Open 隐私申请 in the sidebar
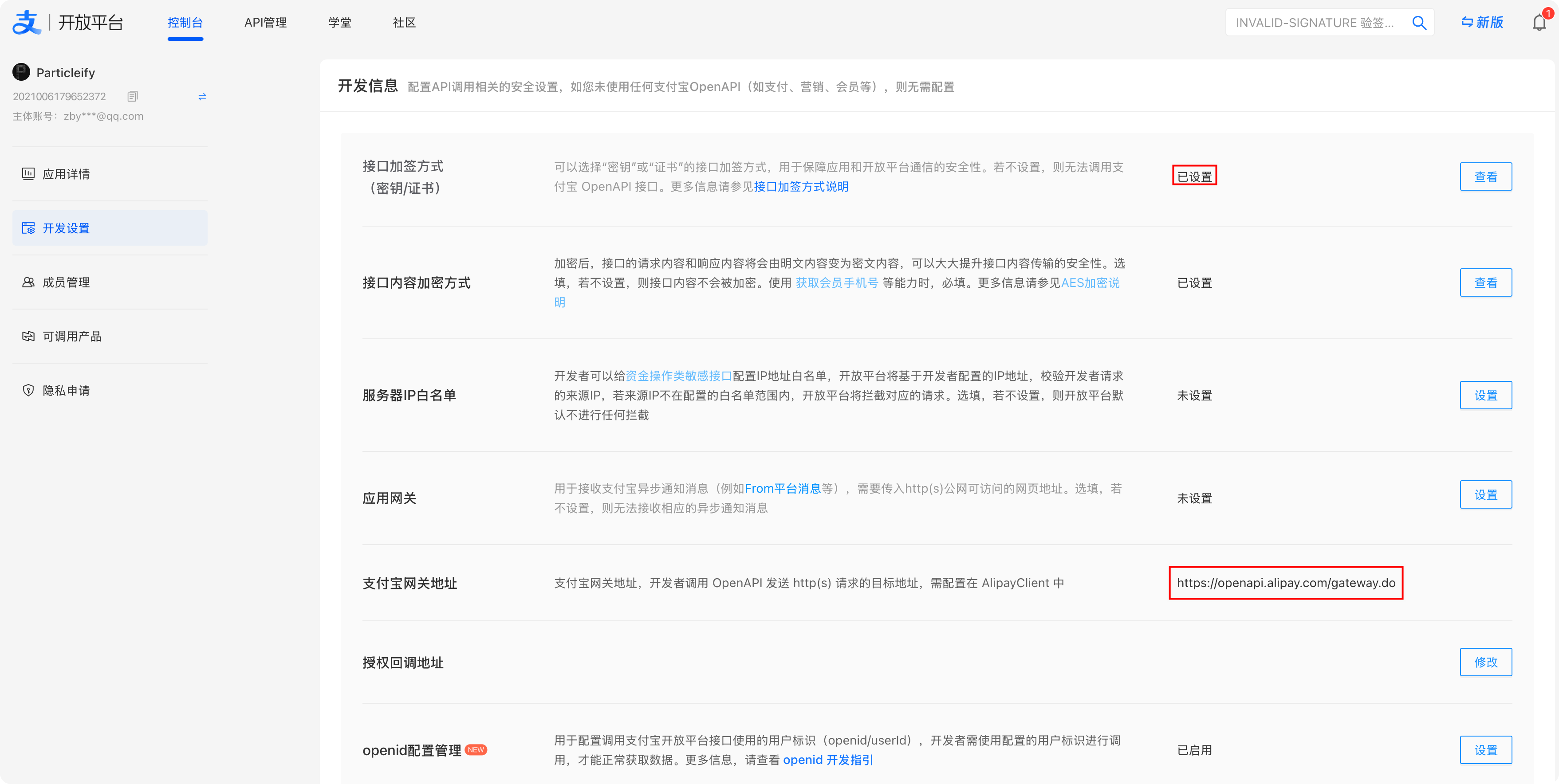 pyautogui.click(x=110, y=390)
